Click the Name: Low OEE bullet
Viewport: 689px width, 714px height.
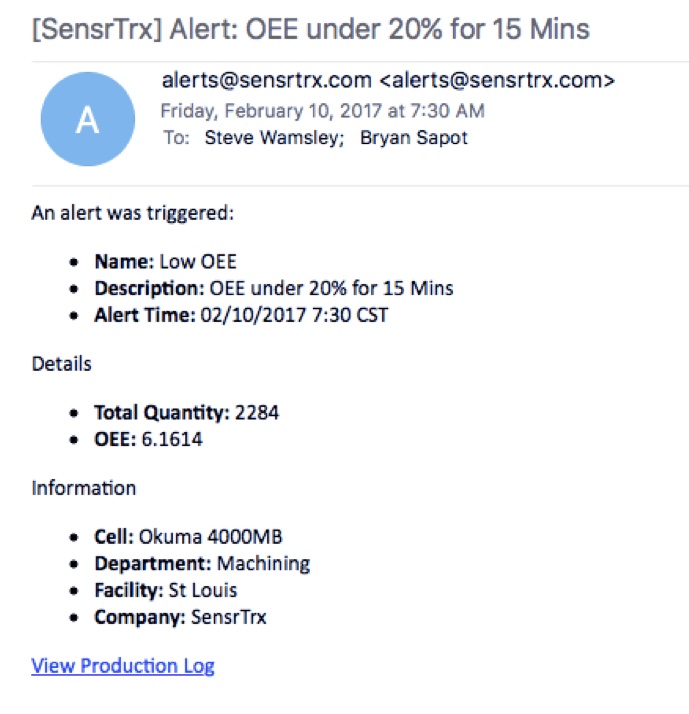pos(165,262)
